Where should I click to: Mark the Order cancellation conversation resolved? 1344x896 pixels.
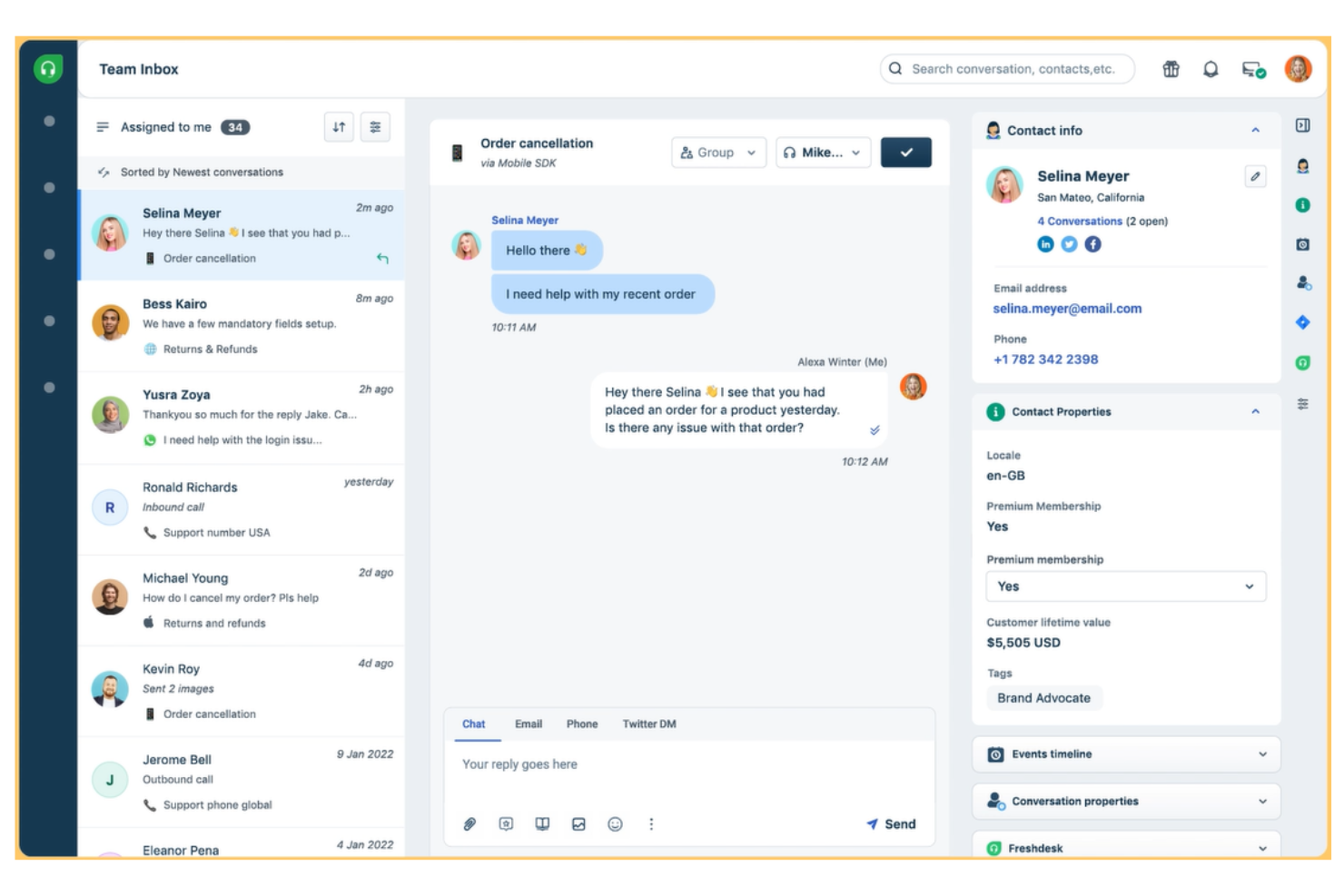(905, 152)
